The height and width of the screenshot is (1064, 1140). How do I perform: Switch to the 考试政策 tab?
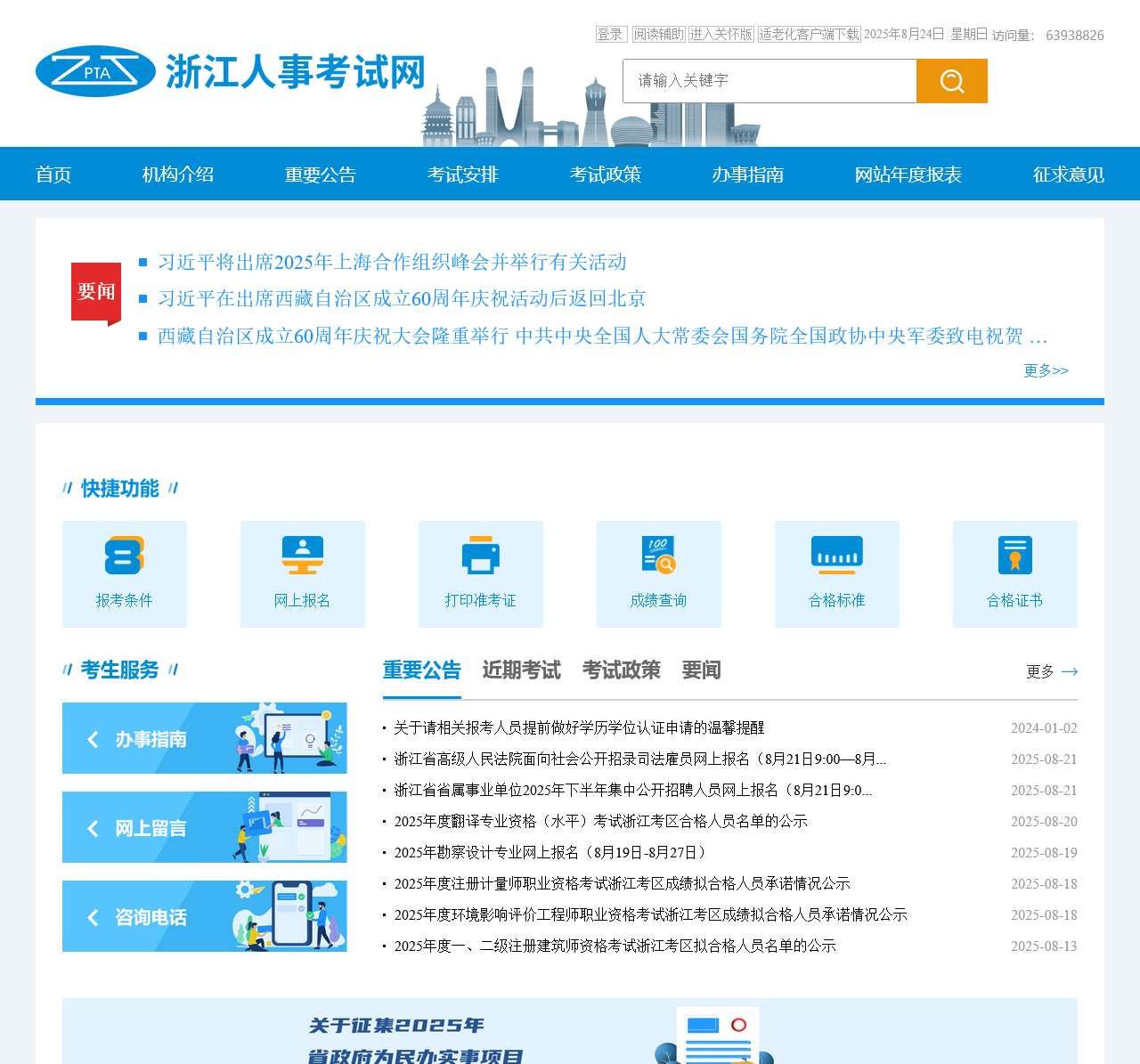pyautogui.click(x=621, y=670)
